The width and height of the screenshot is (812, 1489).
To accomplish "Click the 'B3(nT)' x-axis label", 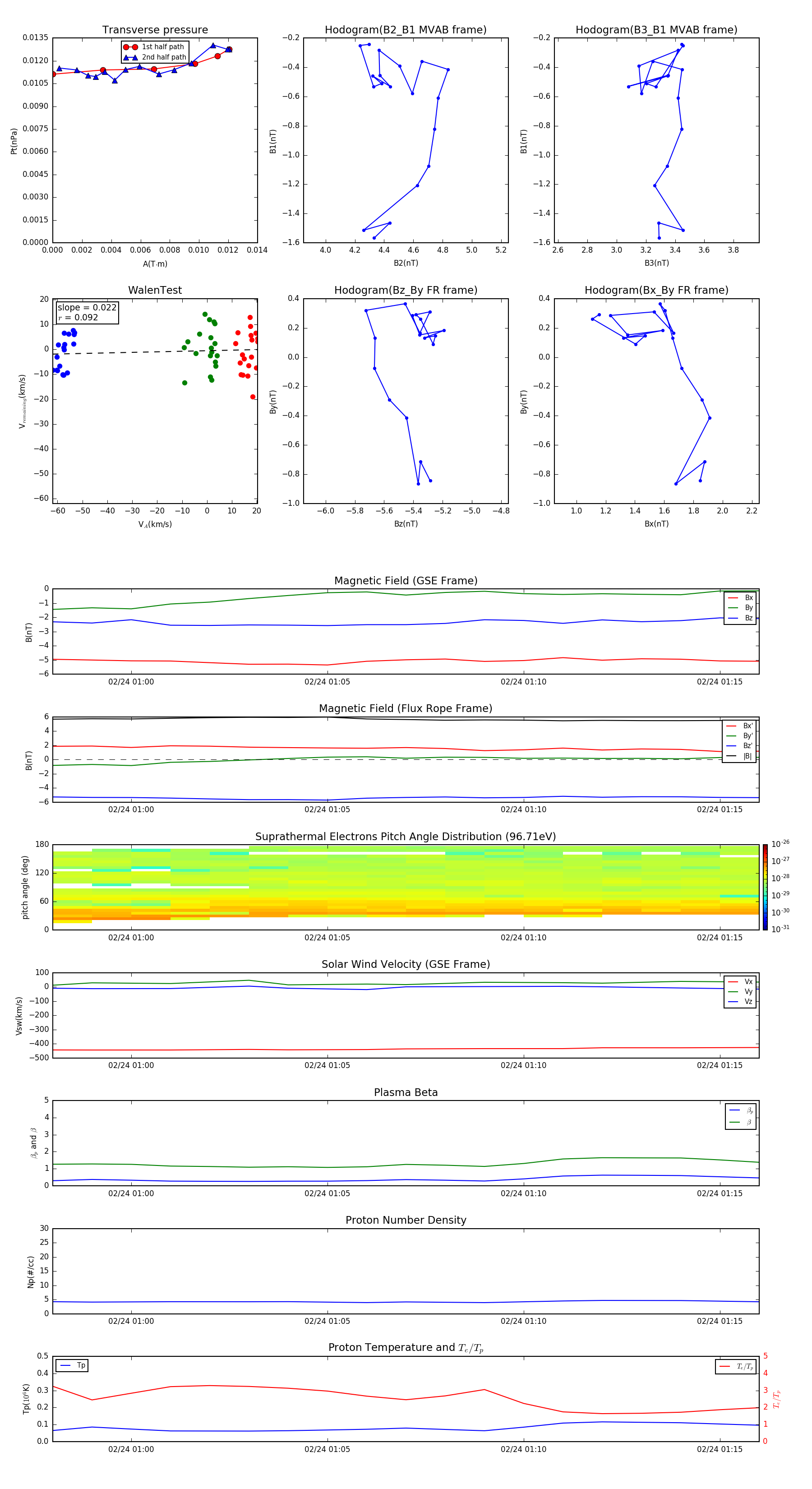I will point(656,263).
